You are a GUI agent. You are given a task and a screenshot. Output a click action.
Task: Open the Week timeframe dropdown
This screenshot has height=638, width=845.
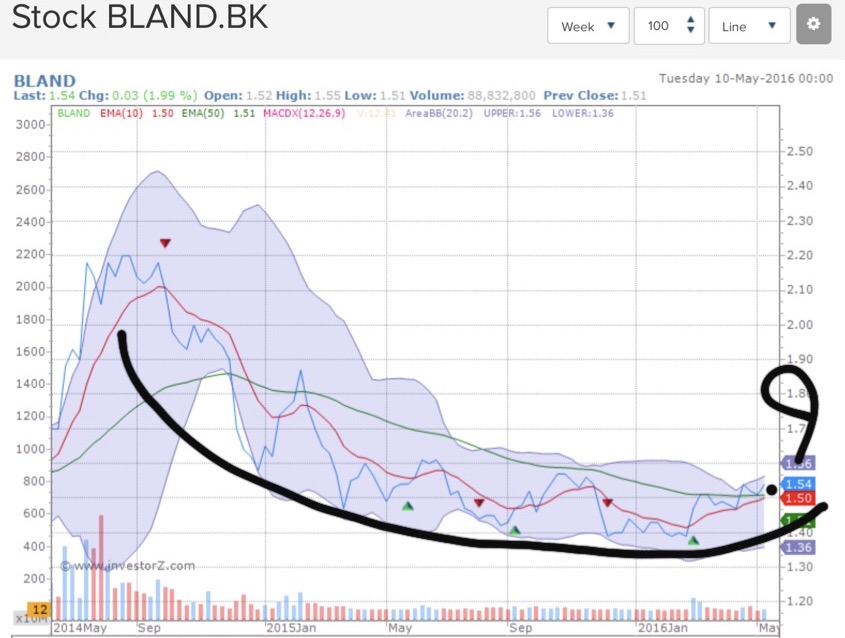pos(588,26)
